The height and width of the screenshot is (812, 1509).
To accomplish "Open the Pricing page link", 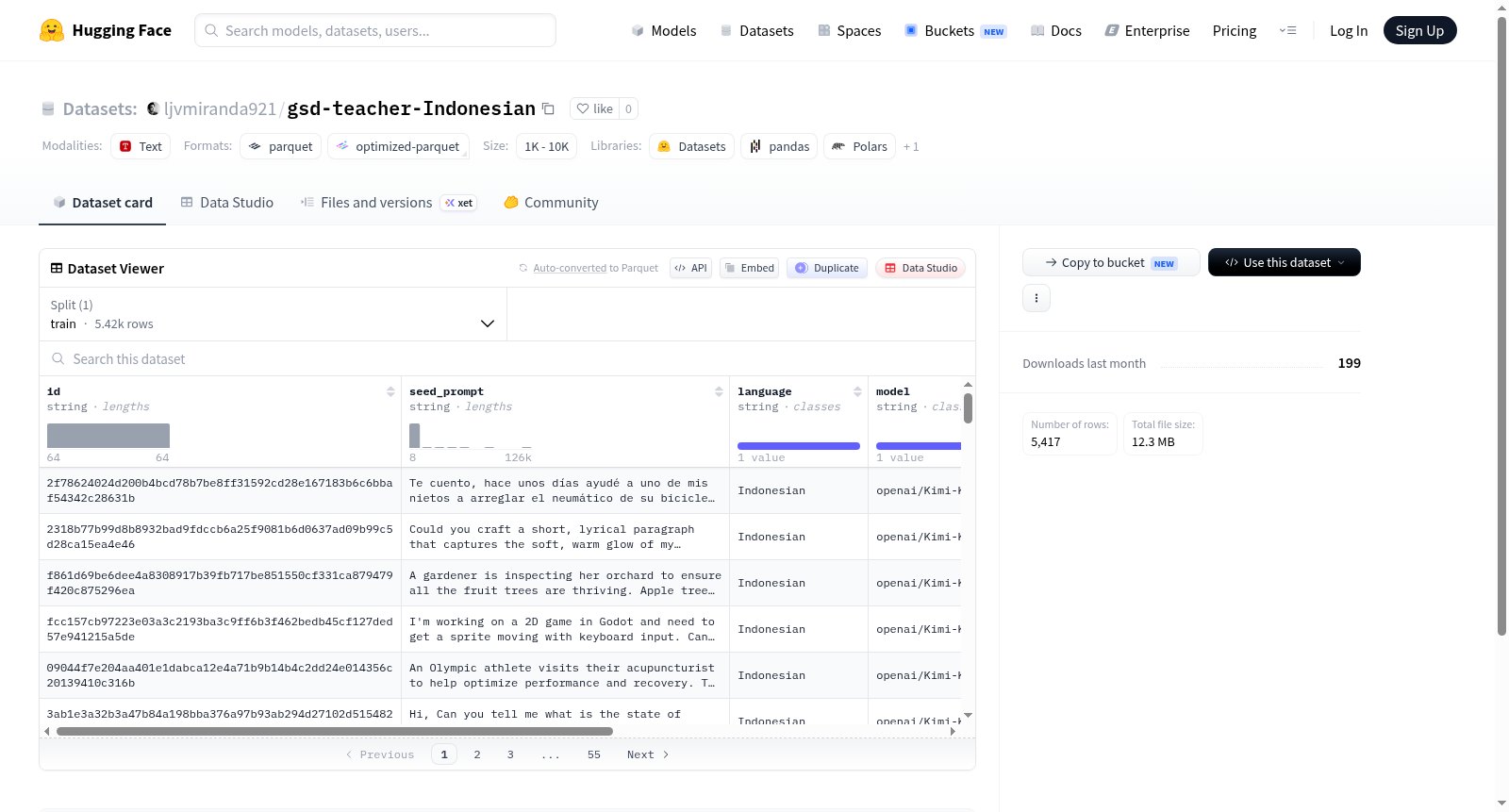I will [x=1235, y=30].
